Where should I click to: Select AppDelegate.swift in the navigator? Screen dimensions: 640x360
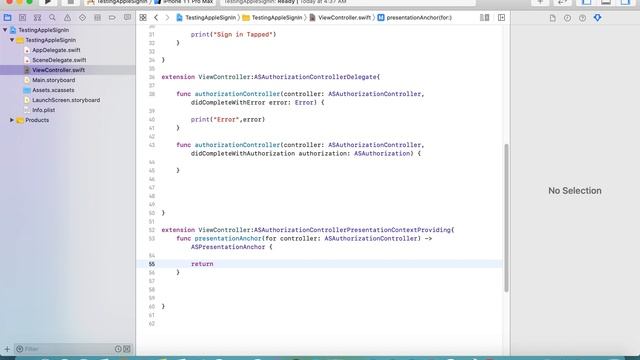point(56,50)
